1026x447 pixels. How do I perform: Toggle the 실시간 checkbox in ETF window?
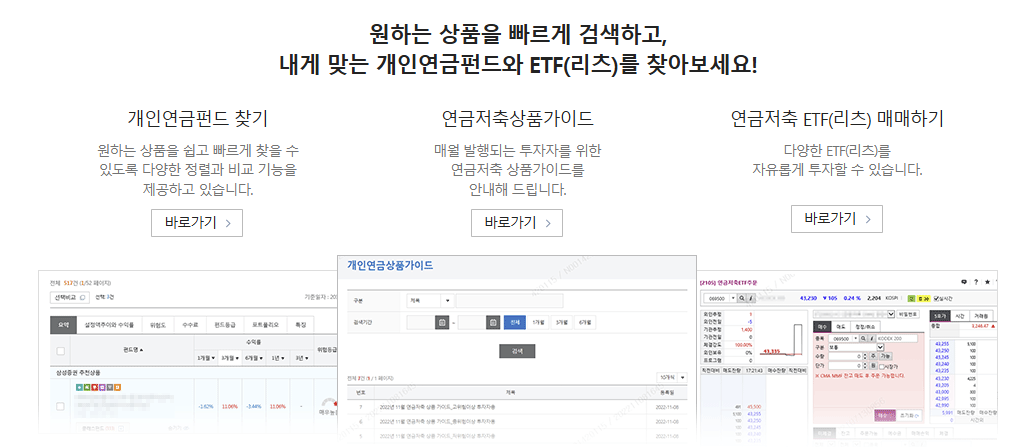(x=936, y=298)
